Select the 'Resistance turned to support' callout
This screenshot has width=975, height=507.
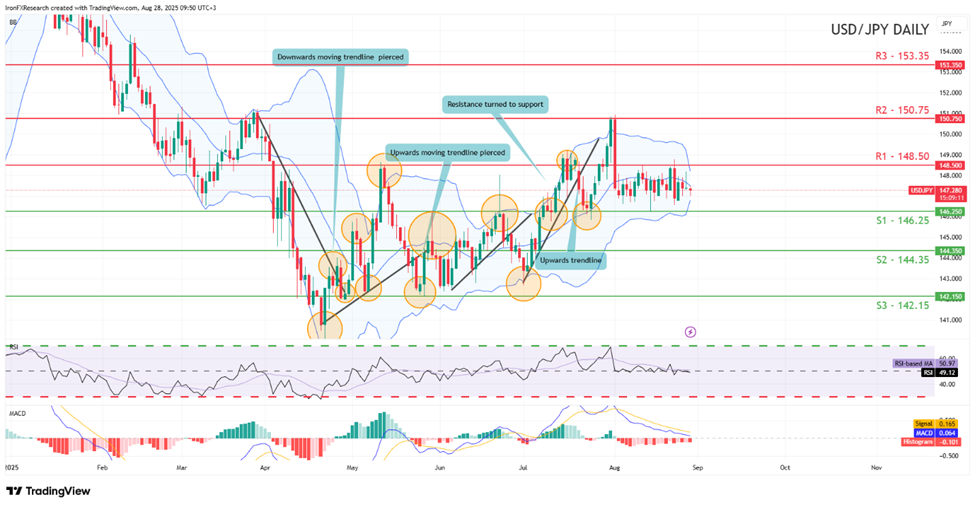point(496,104)
